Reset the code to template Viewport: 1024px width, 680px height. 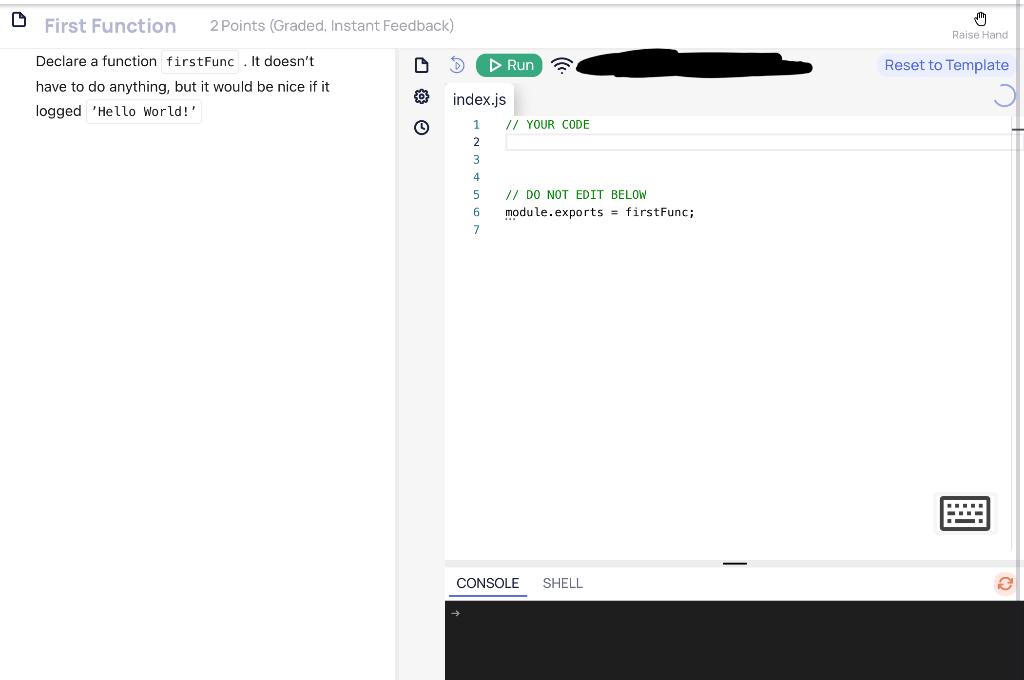point(946,64)
